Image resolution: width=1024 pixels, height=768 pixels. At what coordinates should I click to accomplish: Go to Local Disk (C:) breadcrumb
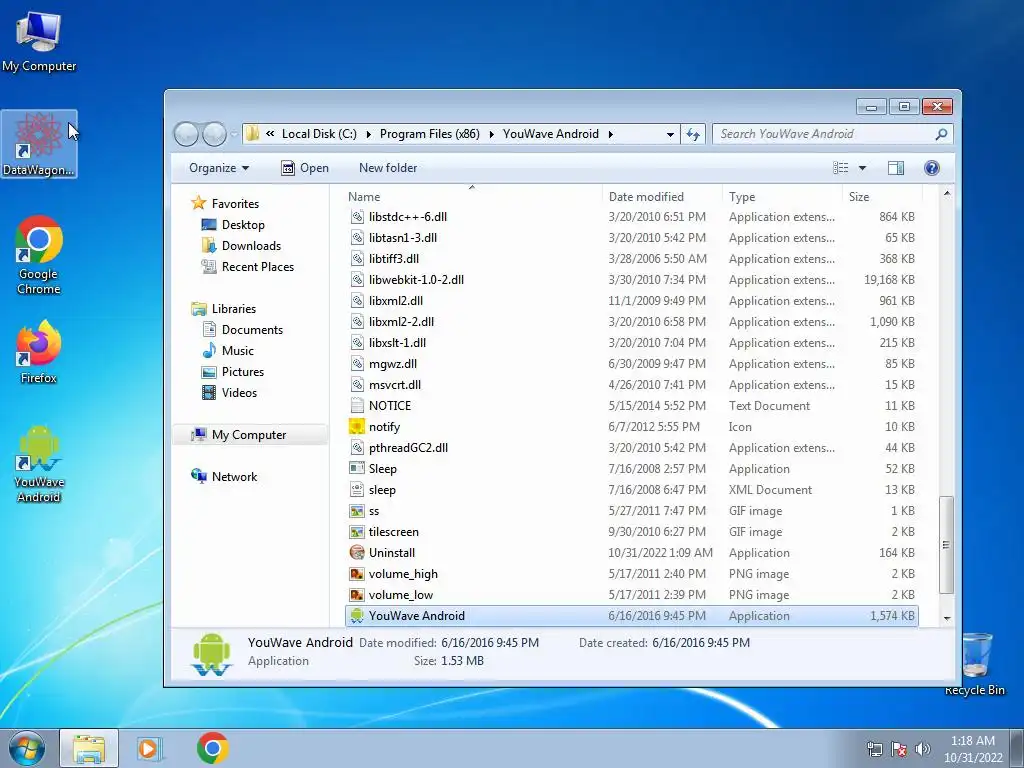(319, 134)
